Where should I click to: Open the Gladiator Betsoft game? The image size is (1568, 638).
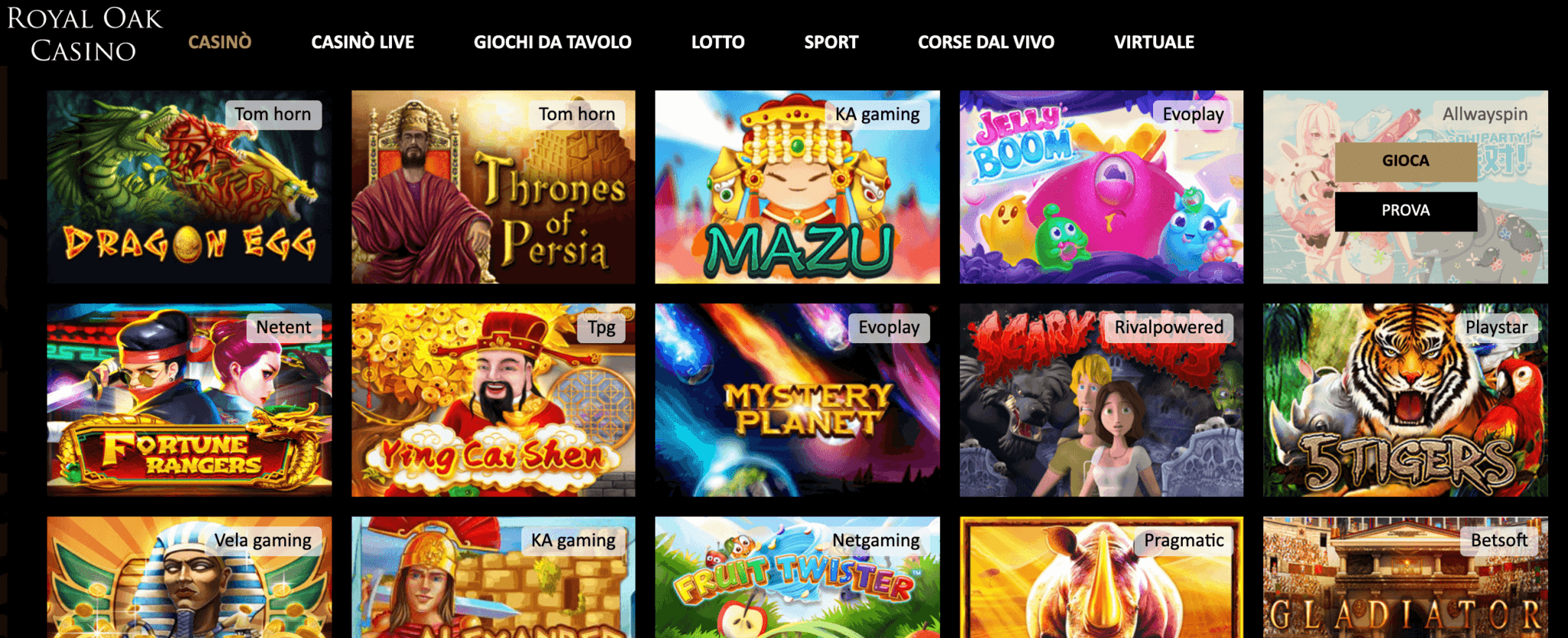[1406, 577]
